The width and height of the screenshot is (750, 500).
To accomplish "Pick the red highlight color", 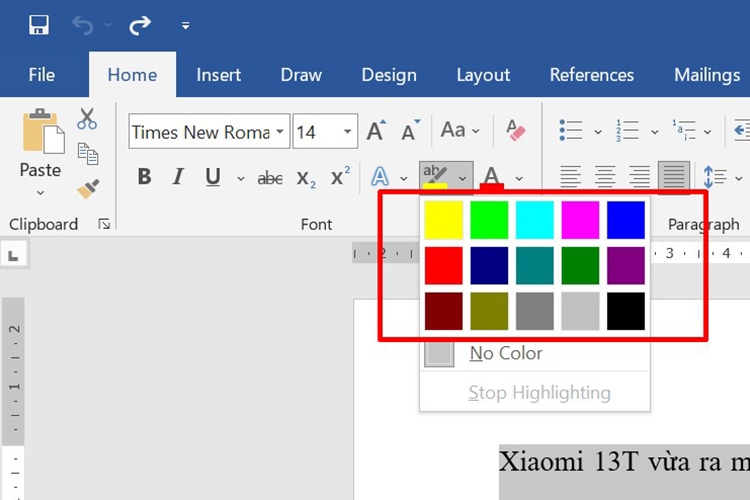I will (x=443, y=266).
